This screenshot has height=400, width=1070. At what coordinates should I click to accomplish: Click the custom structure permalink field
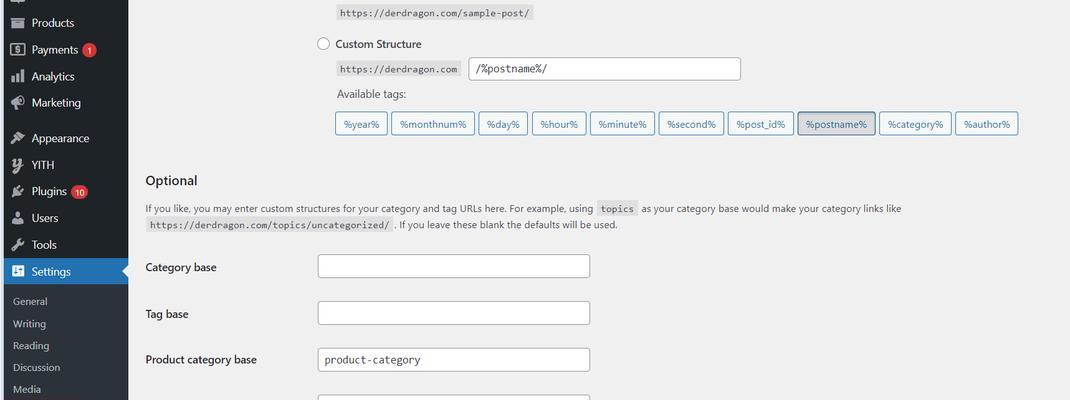point(605,69)
